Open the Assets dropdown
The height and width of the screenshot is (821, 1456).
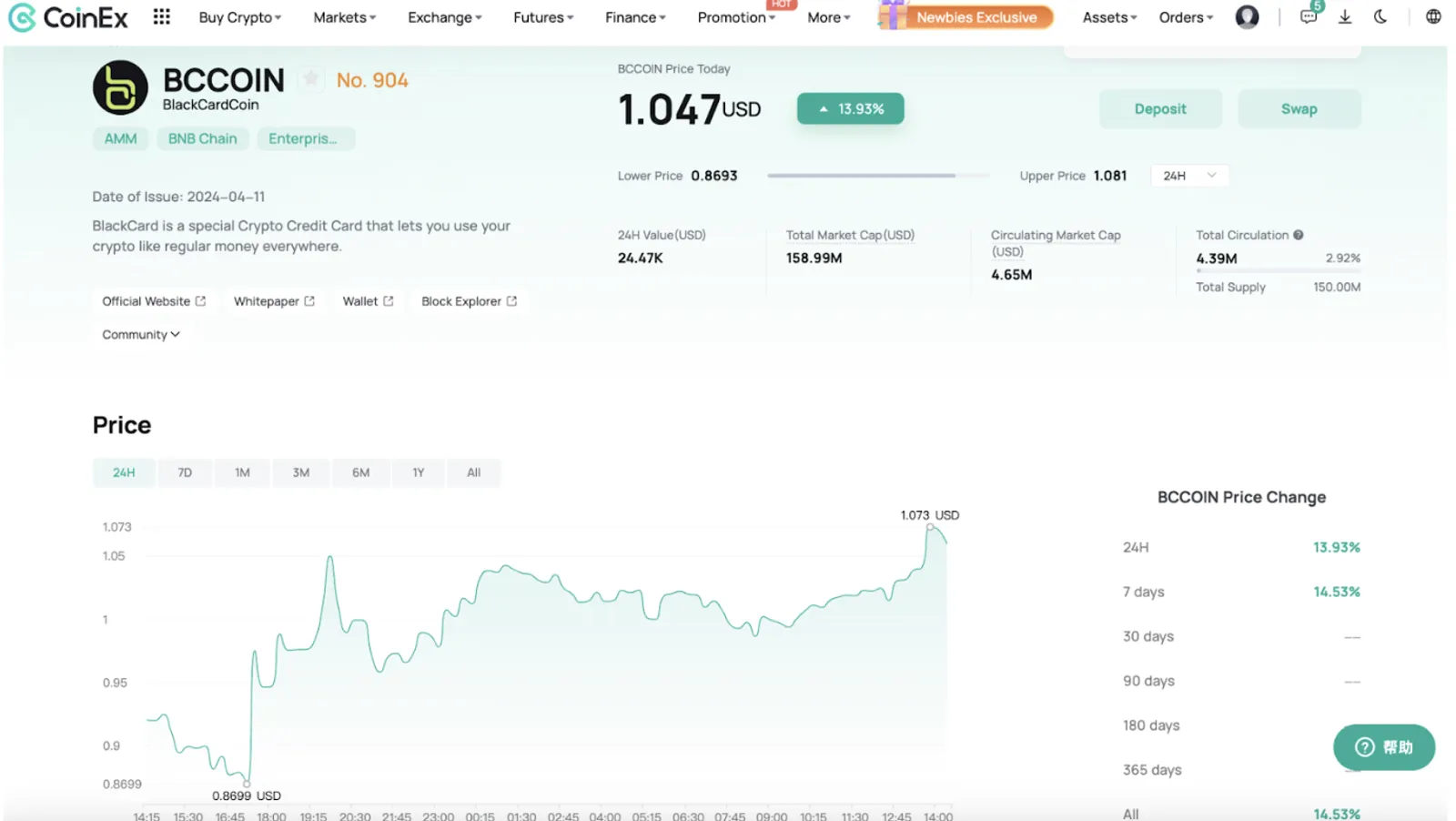[x=1110, y=17]
